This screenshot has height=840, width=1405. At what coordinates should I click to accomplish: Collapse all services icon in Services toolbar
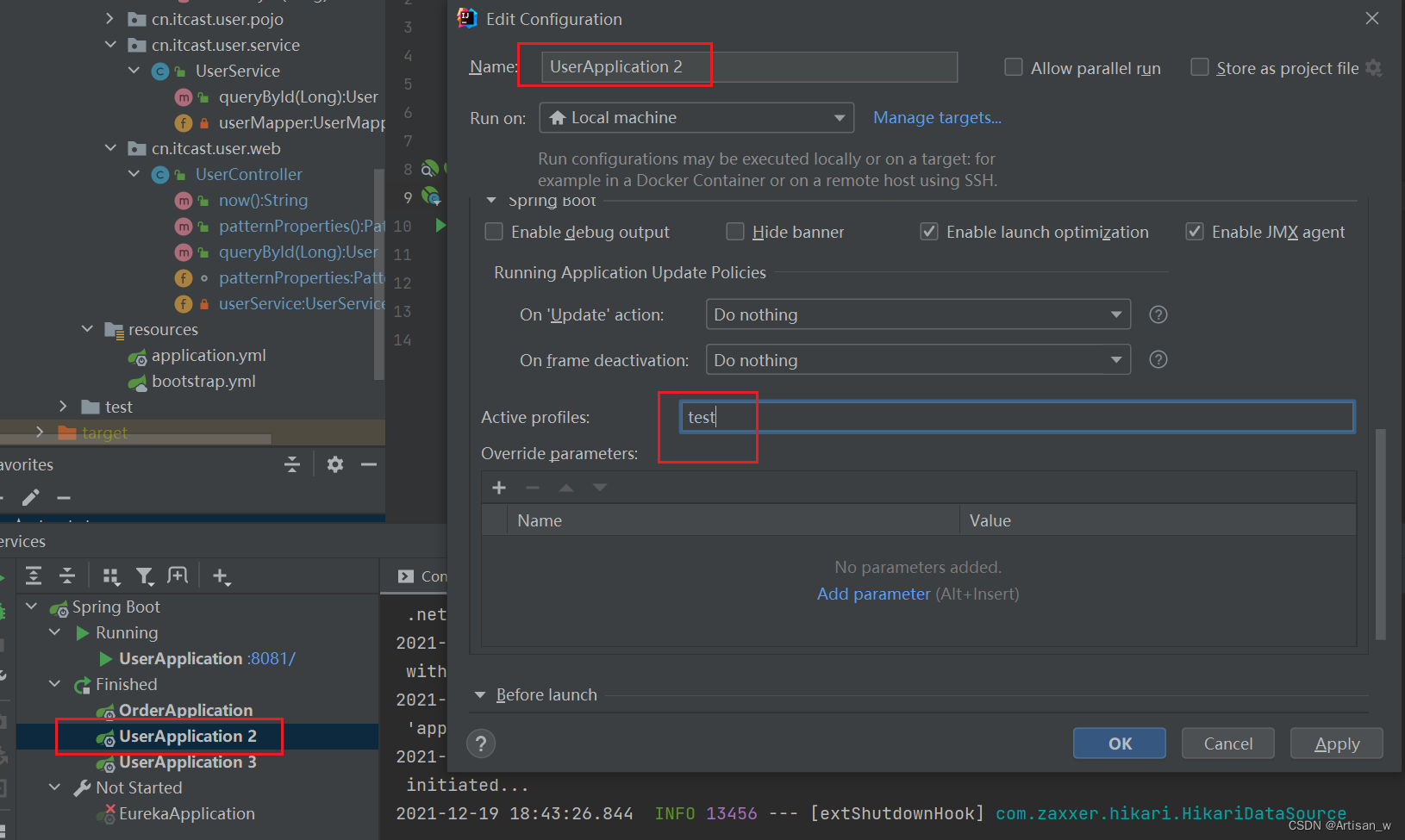pyautogui.click(x=67, y=576)
